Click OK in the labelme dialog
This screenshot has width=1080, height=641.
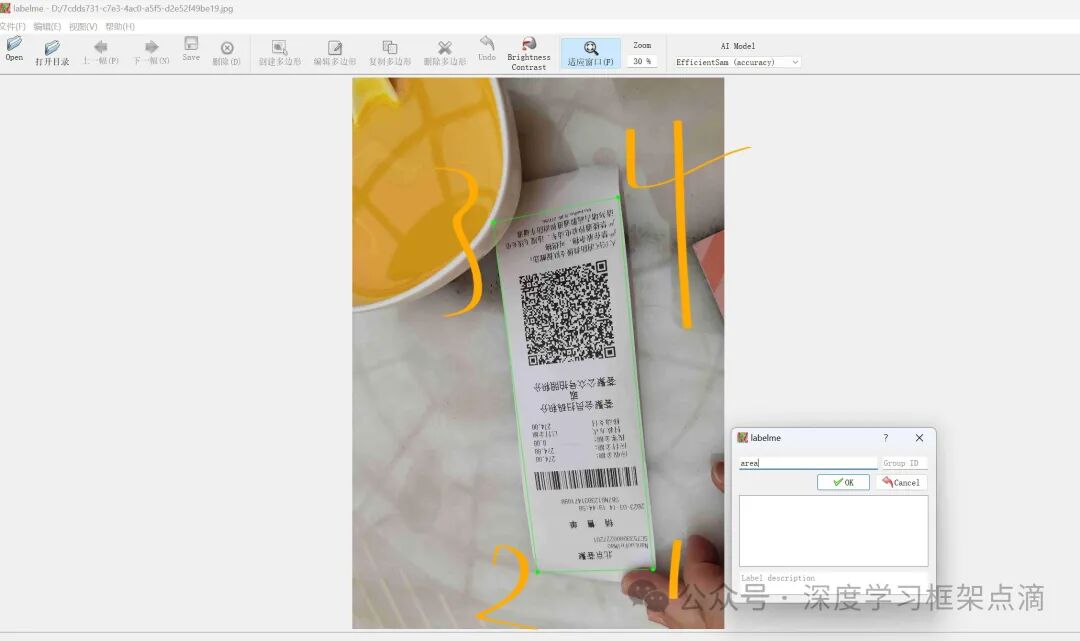(843, 482)
